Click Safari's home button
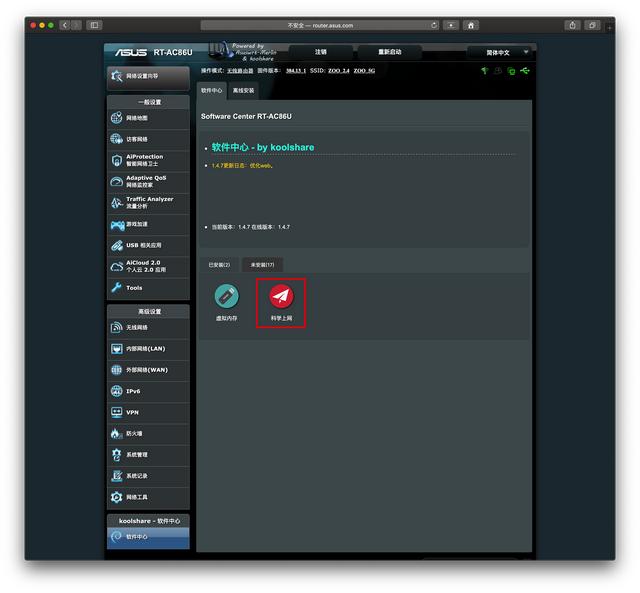The image size is (640, 593). [x=471, y=25]
